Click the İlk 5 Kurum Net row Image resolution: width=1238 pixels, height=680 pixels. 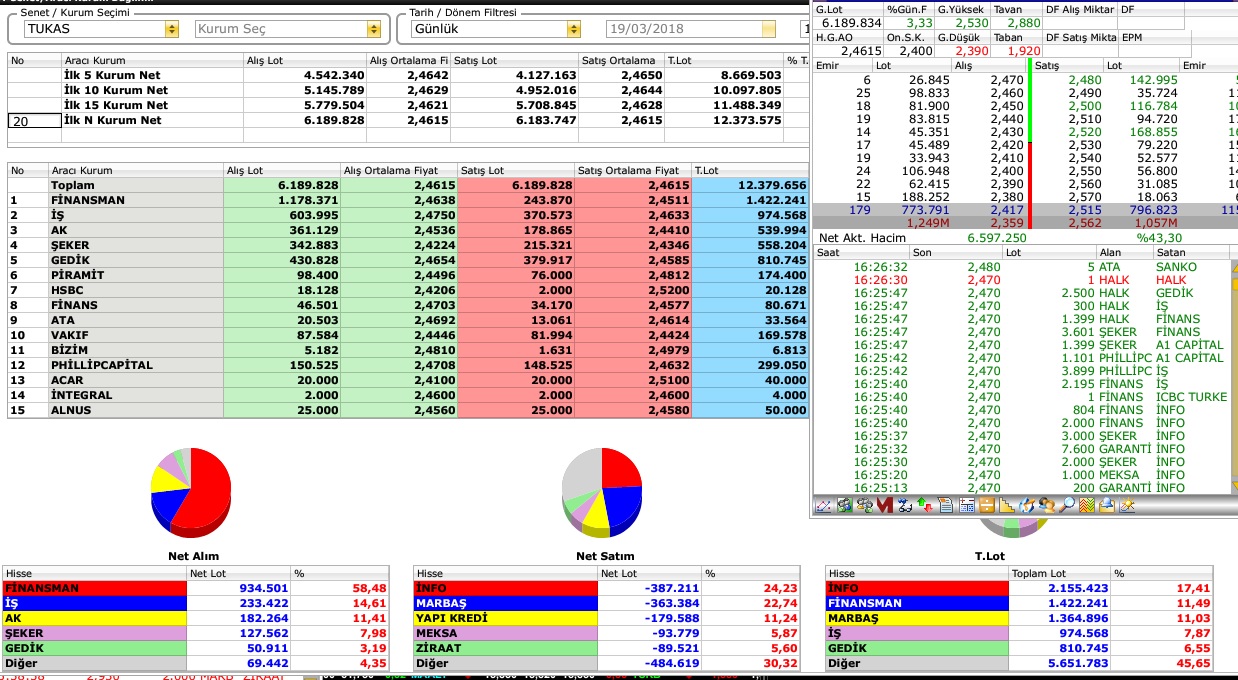pos(407,75)
